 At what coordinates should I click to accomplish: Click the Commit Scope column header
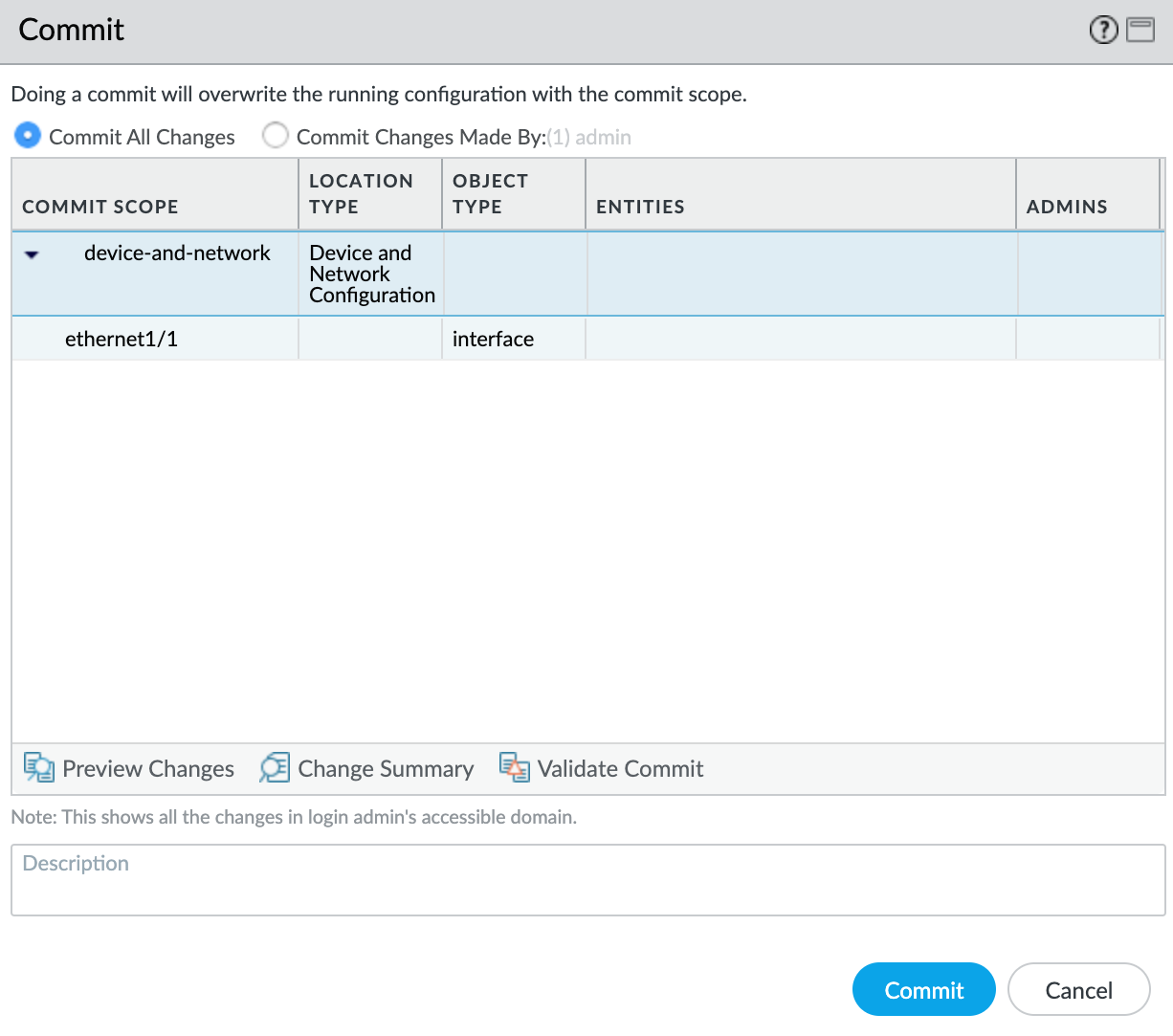tap(100, 207)
